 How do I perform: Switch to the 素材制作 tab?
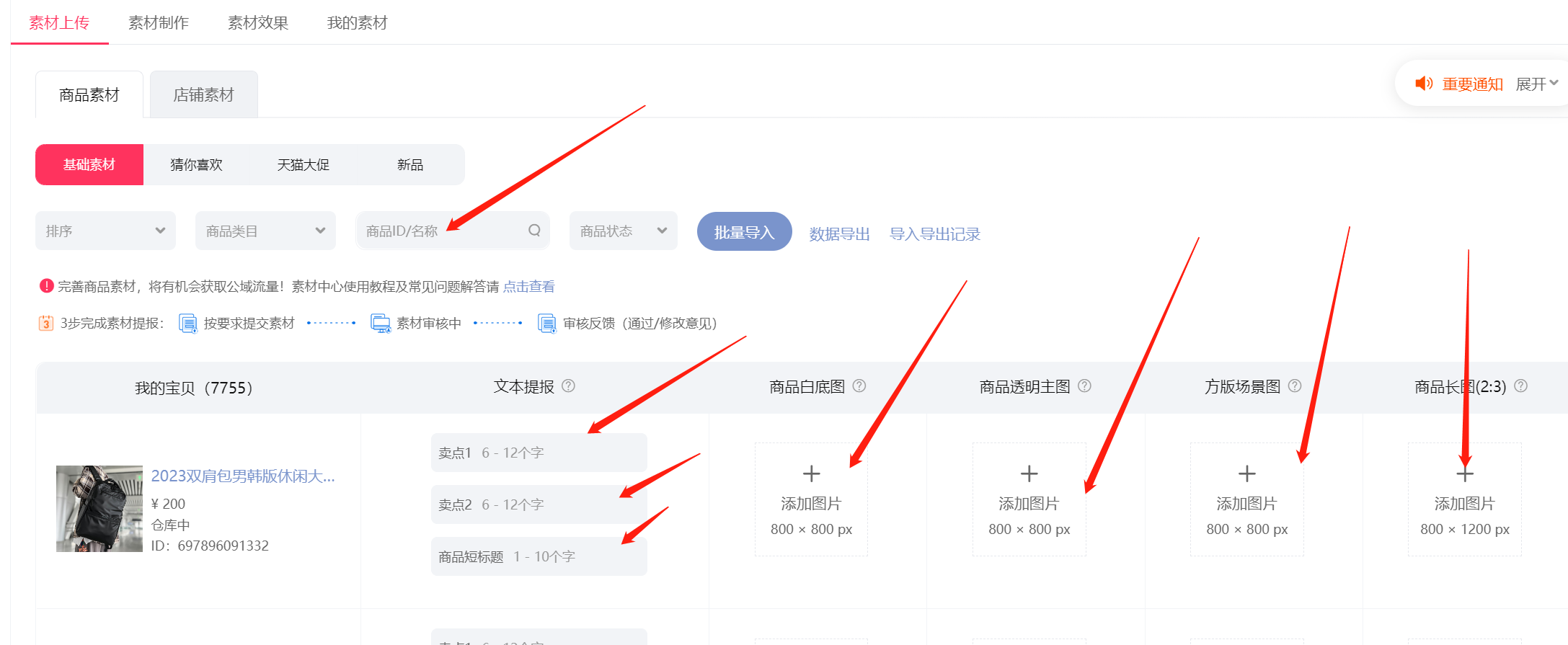point(159,23)
